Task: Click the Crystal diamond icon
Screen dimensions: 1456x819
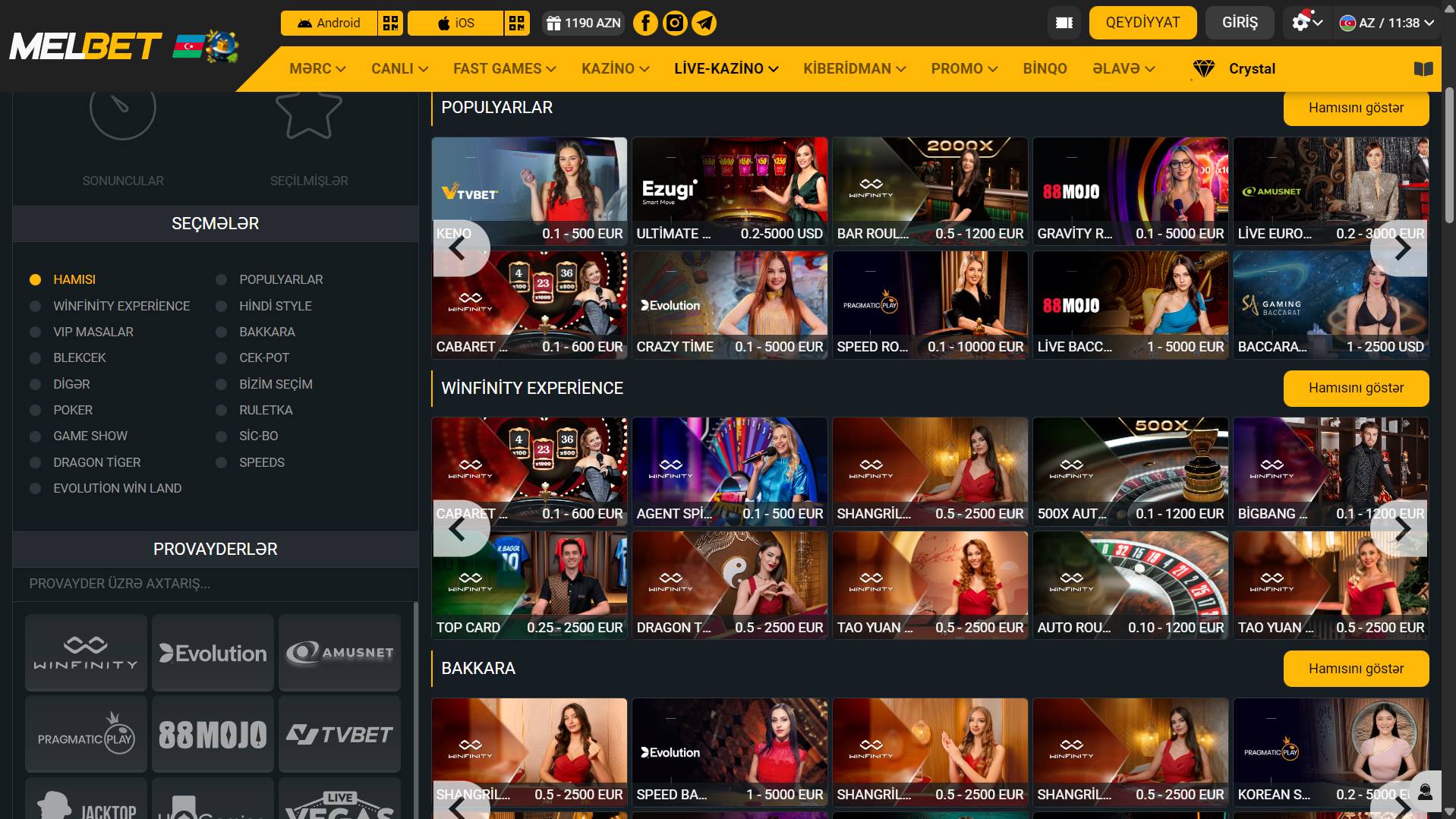Action: coord(1203,69)
